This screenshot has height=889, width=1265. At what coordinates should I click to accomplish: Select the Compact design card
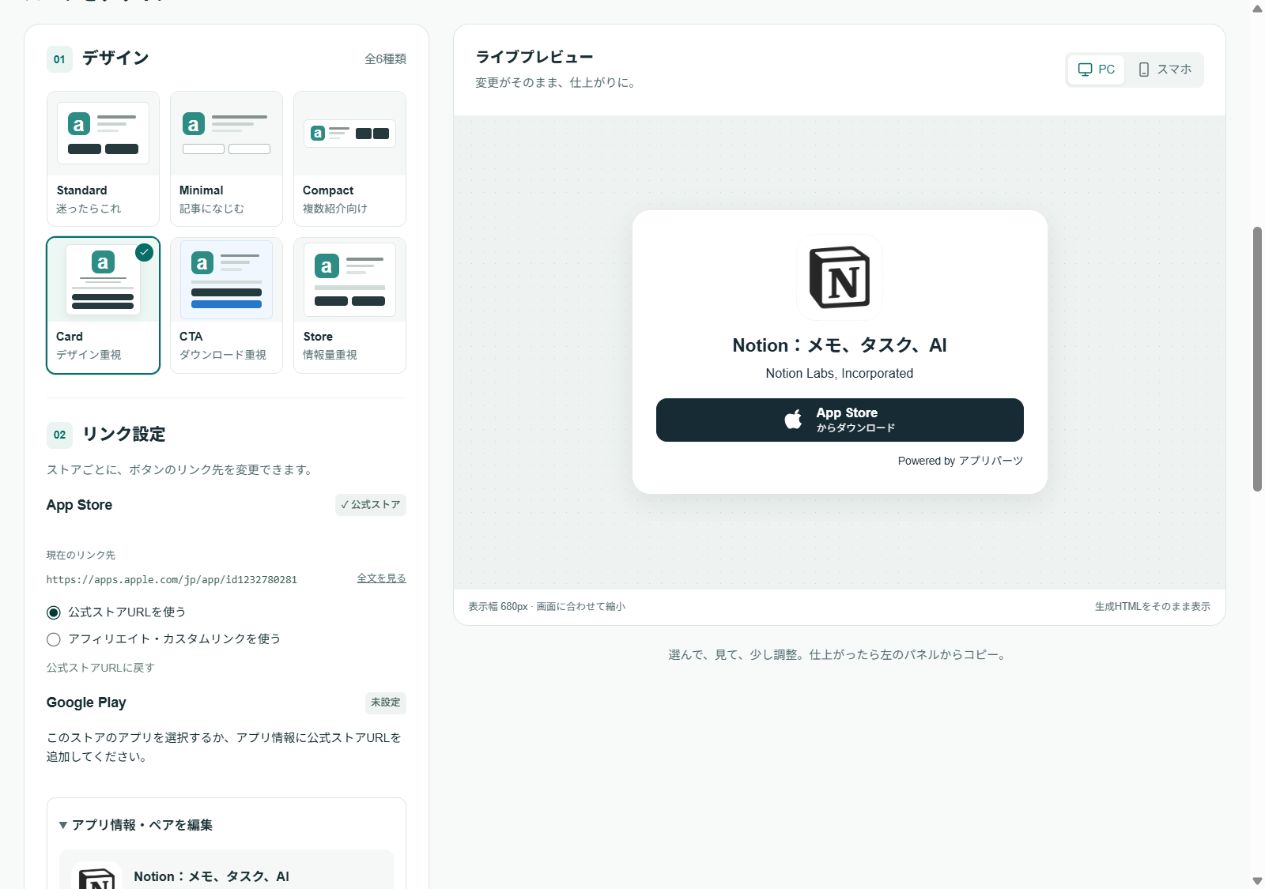350,159
